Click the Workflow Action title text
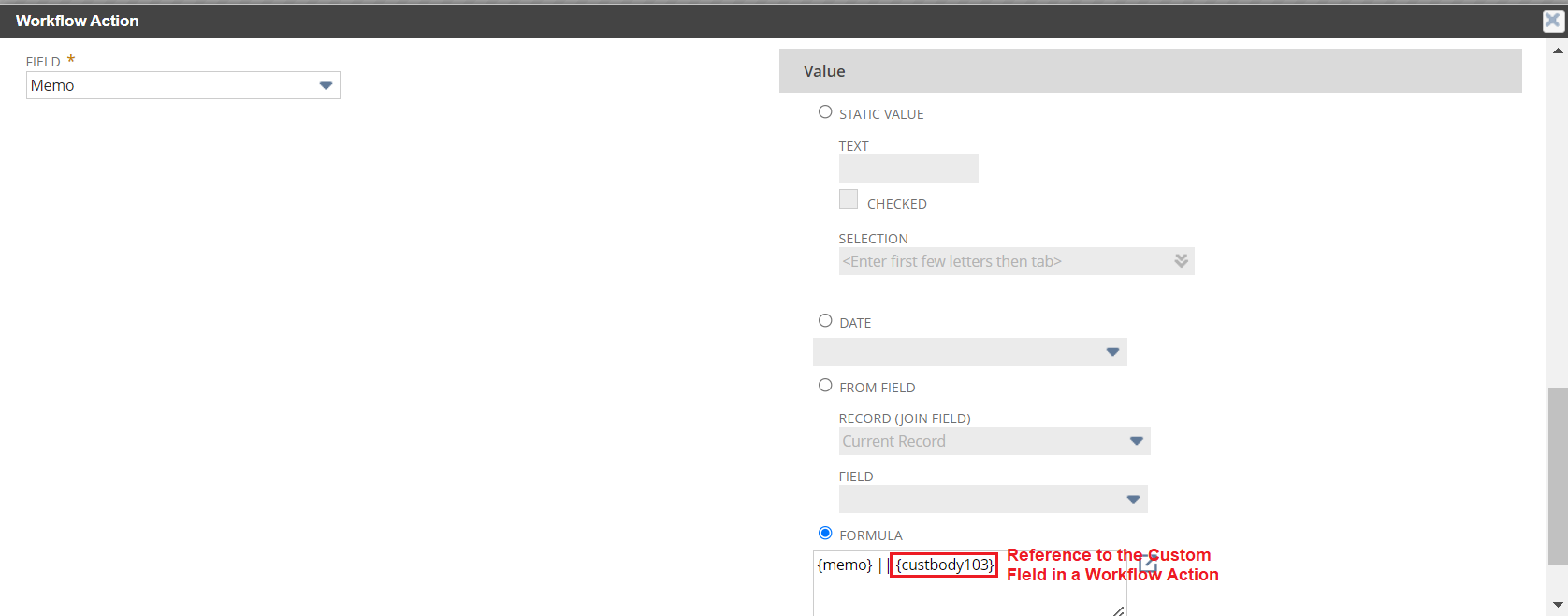 pos(78,21)
